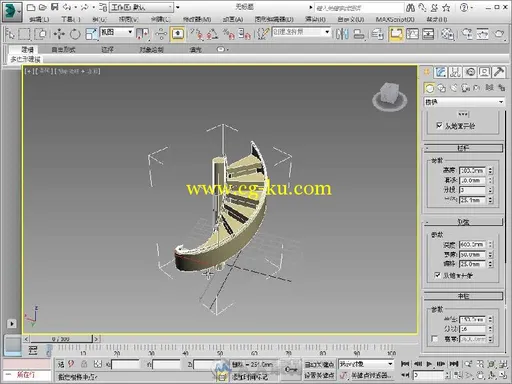Viewport: 512px width, 384px height.
Task: Collapse the 栏杆 rollout header
Action: coord(463,148)
